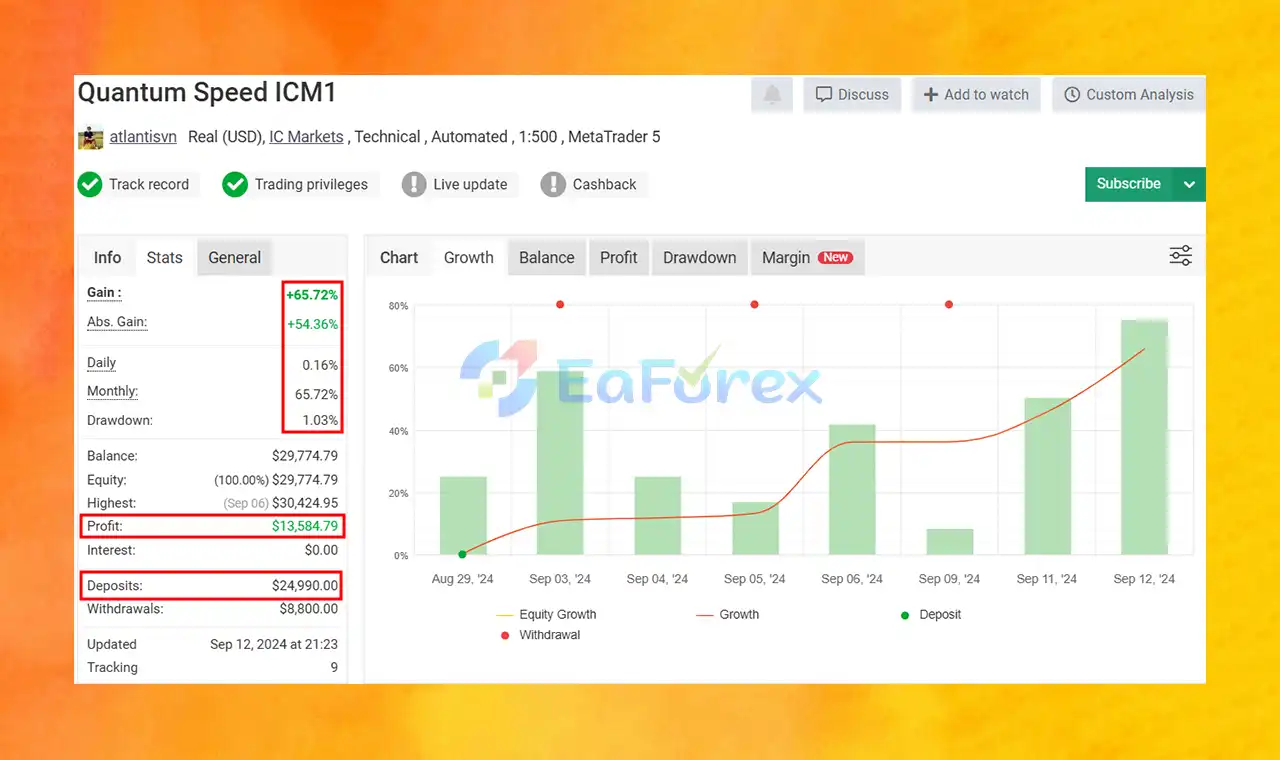Click the withdrawal red dot above Sep 03

[560, 304]
